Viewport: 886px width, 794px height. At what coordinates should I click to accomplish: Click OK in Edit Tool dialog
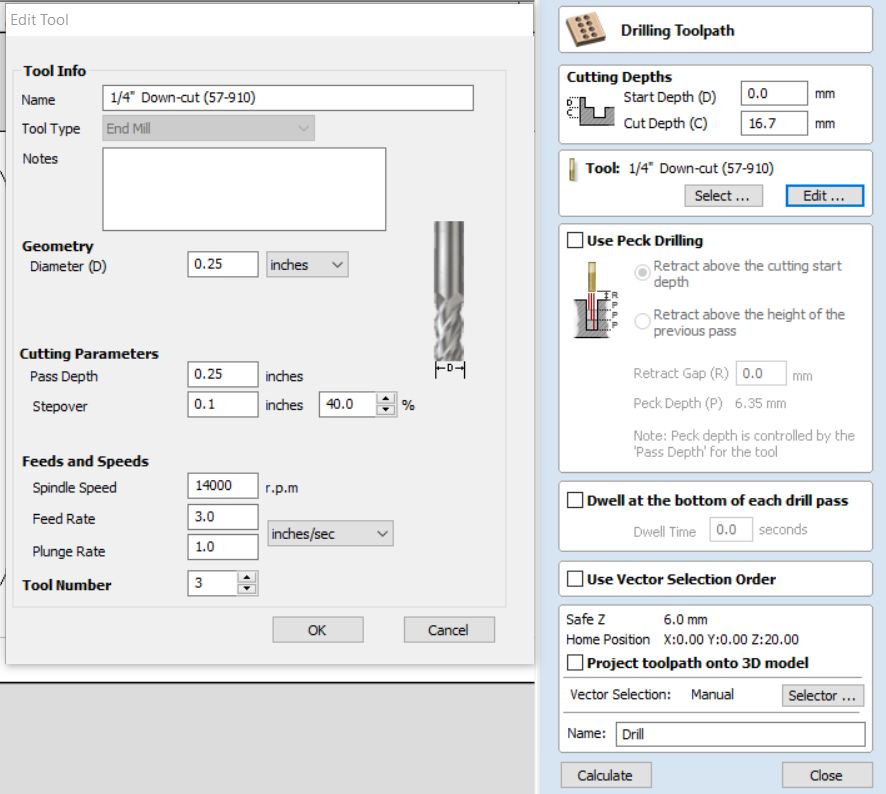318,630
